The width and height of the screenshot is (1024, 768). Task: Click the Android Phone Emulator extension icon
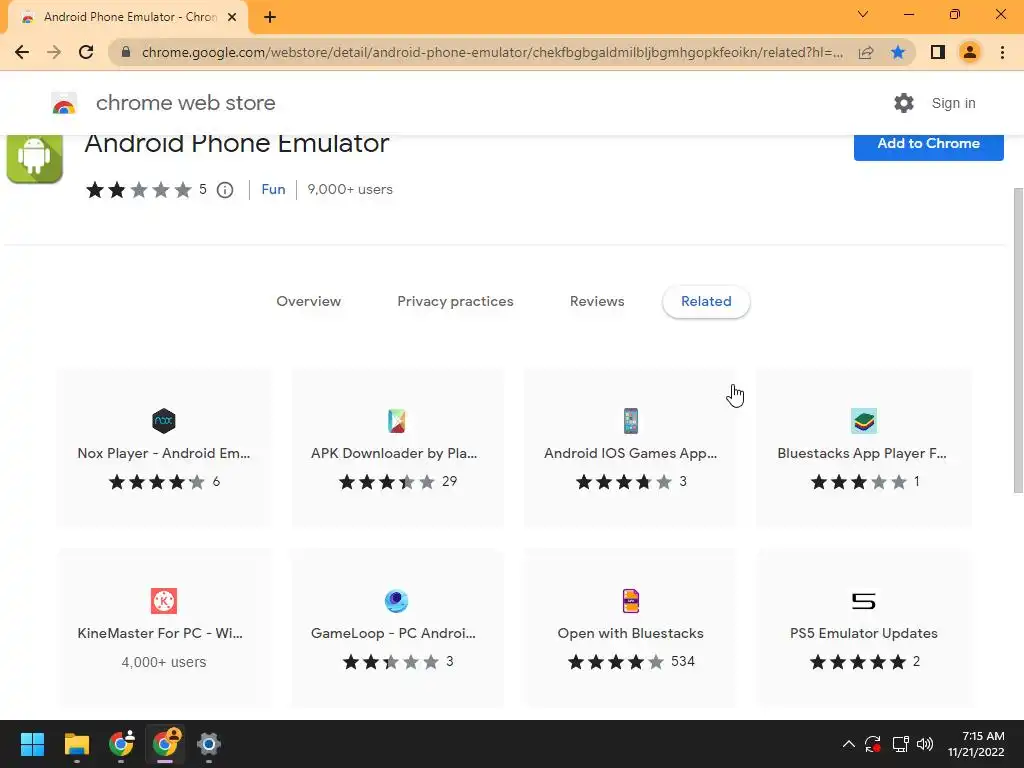click(x=35, y=157)
